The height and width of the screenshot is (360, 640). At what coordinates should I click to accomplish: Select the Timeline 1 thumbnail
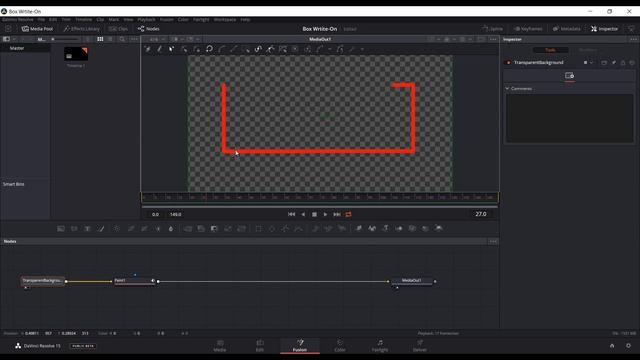tap(76, 54)
